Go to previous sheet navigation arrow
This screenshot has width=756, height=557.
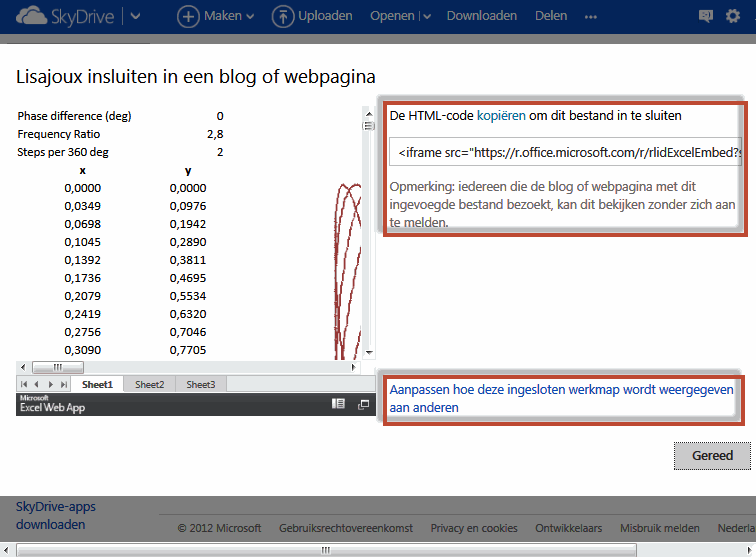pos(37,384)
